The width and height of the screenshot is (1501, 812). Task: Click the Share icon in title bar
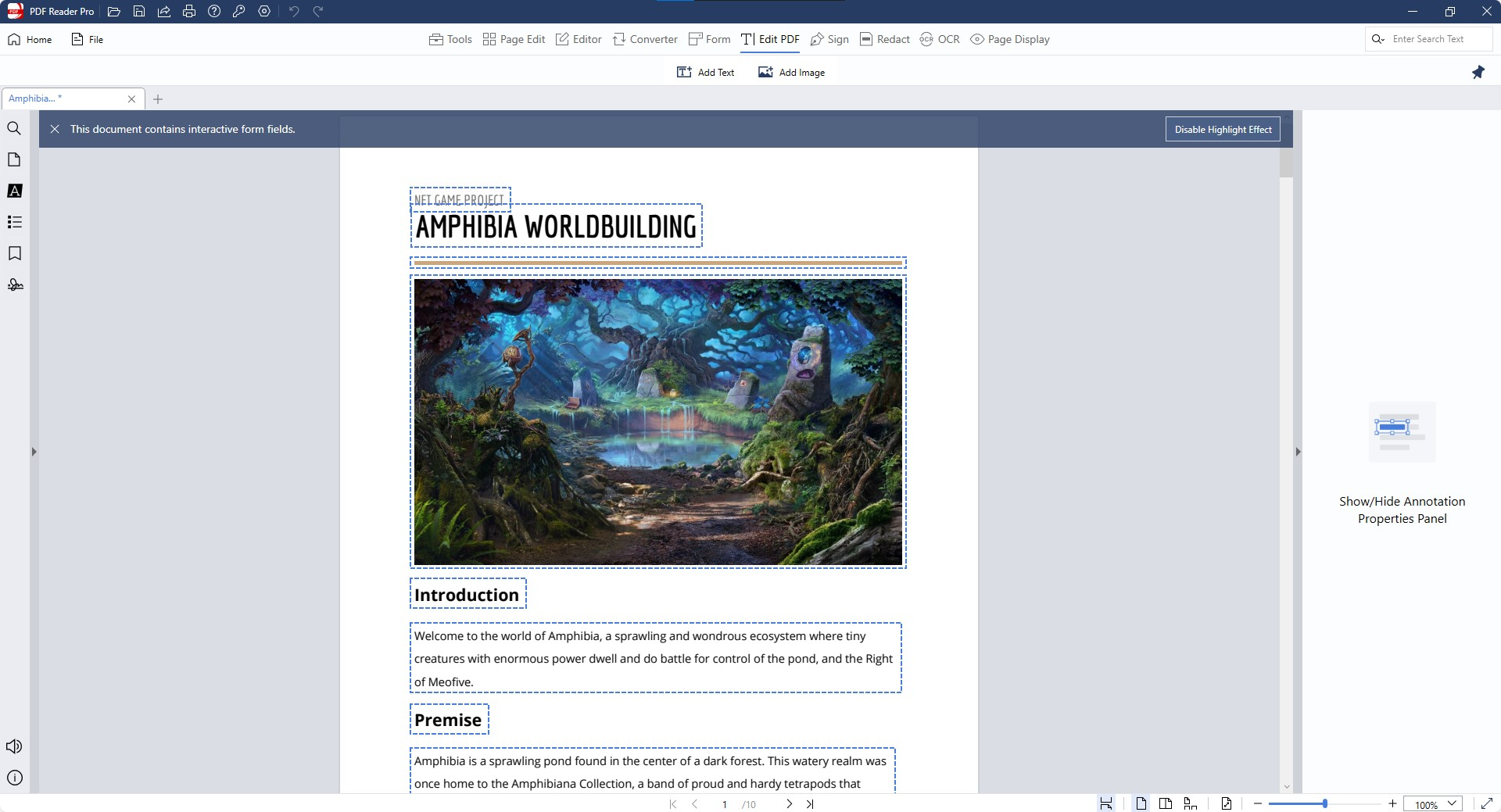[x=164, y=12]
